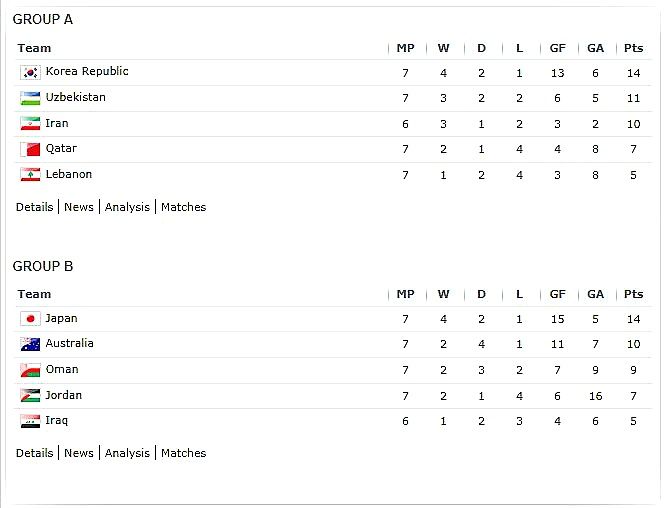Click the Pts column header in Group A
This screenshot has height=508, width=668.
[633, 48]
